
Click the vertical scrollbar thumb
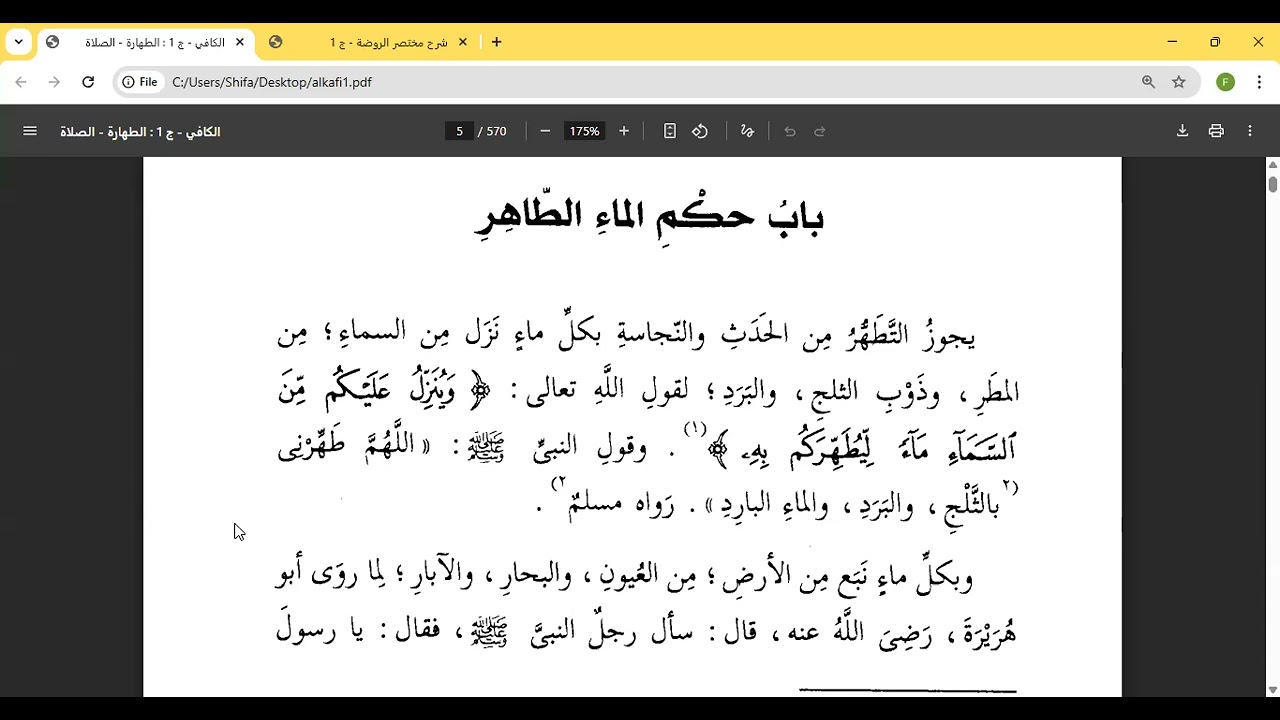click(x=1272, y=184)
